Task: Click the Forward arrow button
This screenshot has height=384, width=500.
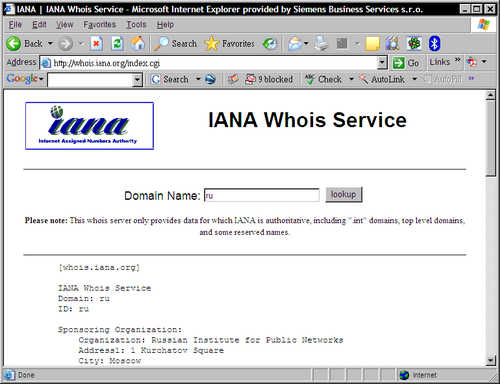Action: click(x=66, y=44)
